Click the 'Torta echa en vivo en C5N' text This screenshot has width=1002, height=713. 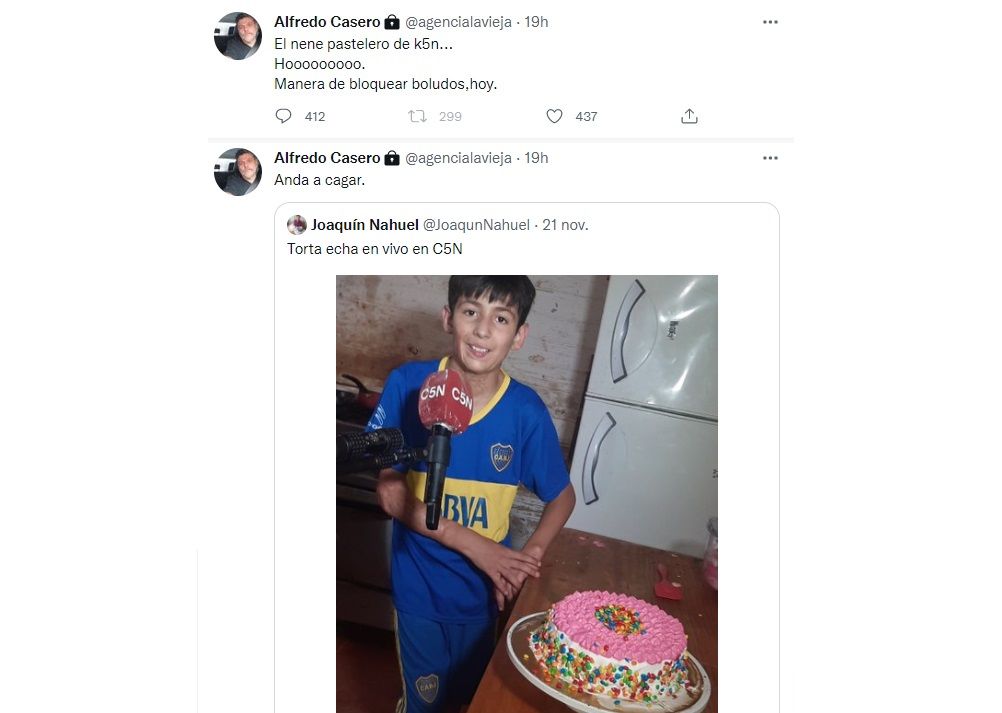(374, 249)
